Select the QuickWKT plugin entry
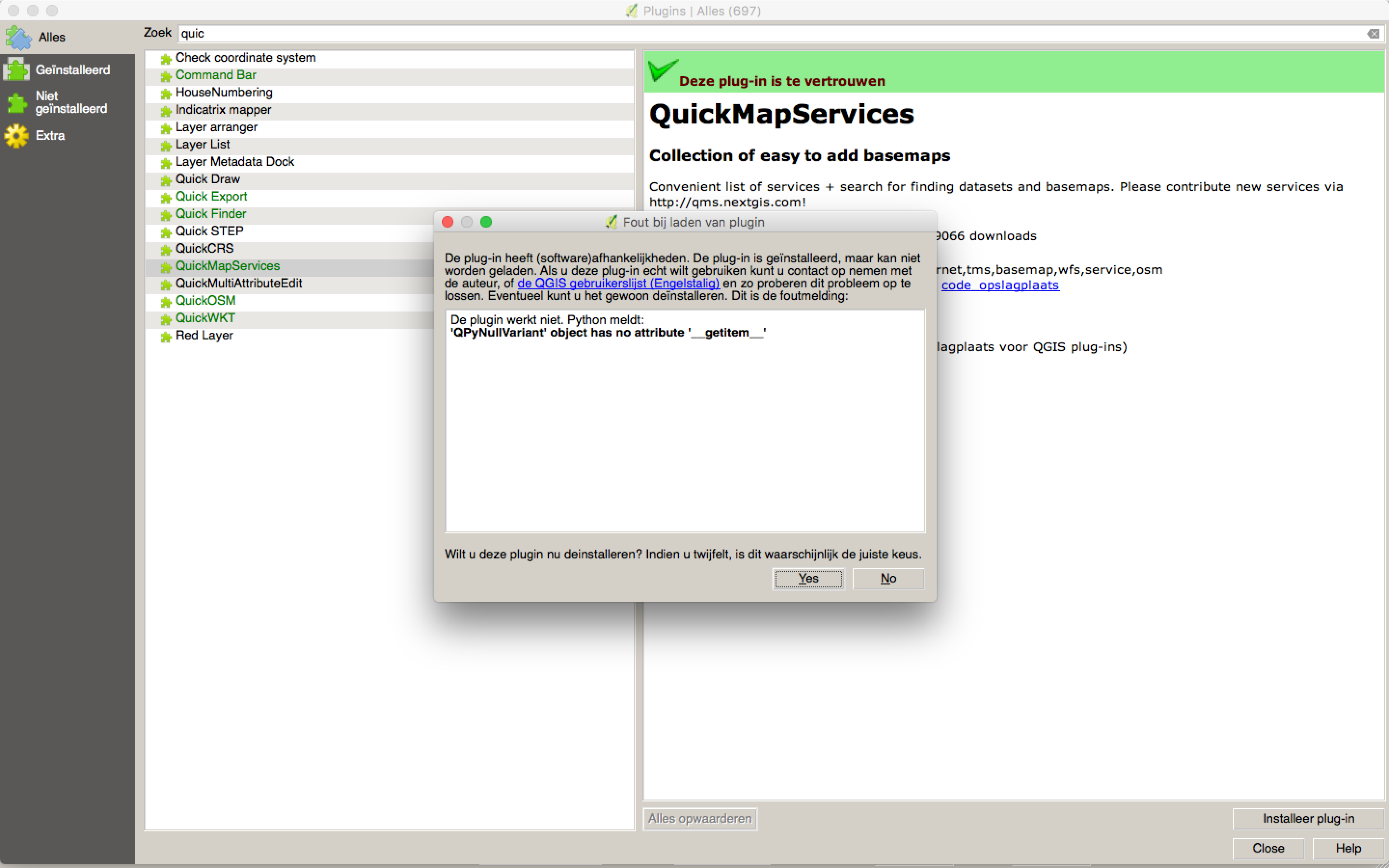The height and width of the screenshot is (868, 1389). pyautogui.click(x=205, y=317)
